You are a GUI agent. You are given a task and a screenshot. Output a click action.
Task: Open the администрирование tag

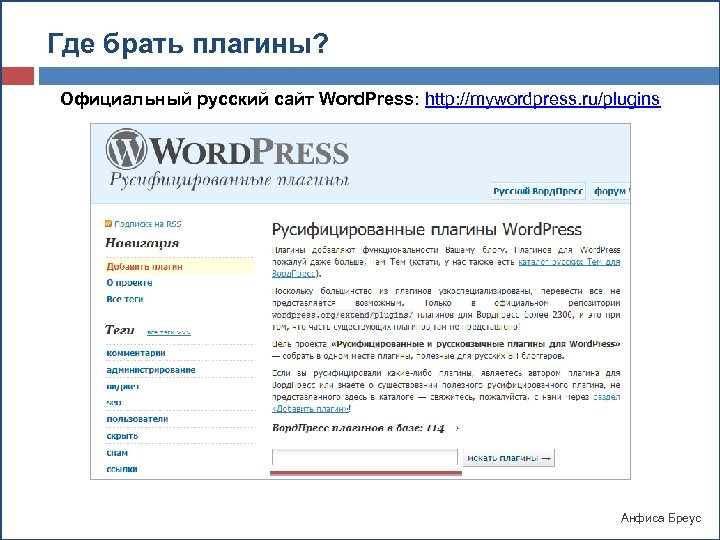pyautogui.click(x=151, y=370)
